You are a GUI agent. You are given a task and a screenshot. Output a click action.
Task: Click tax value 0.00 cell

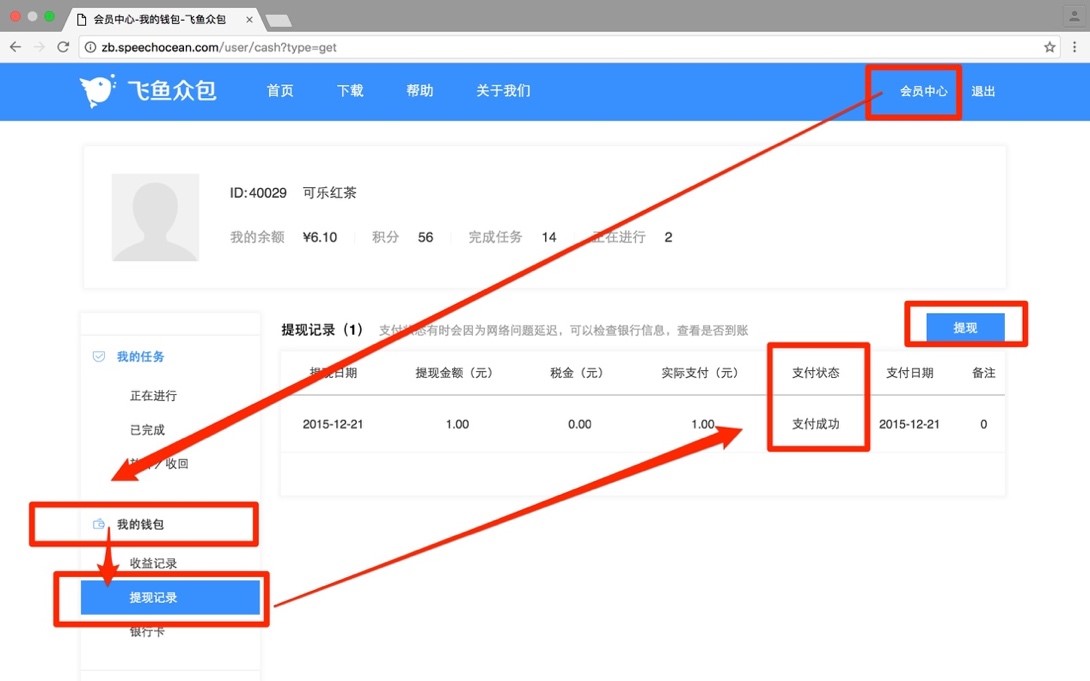click(x=580, y=424)
